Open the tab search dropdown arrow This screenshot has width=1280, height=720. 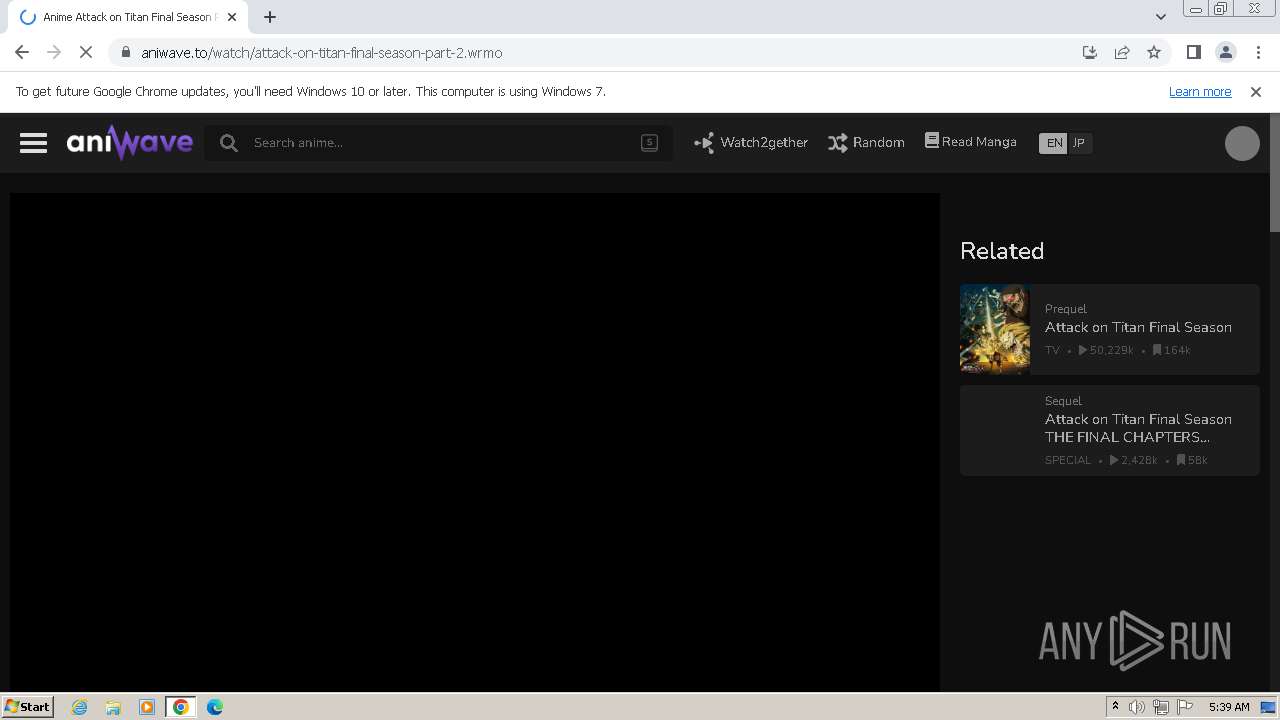coord(1160,17)
